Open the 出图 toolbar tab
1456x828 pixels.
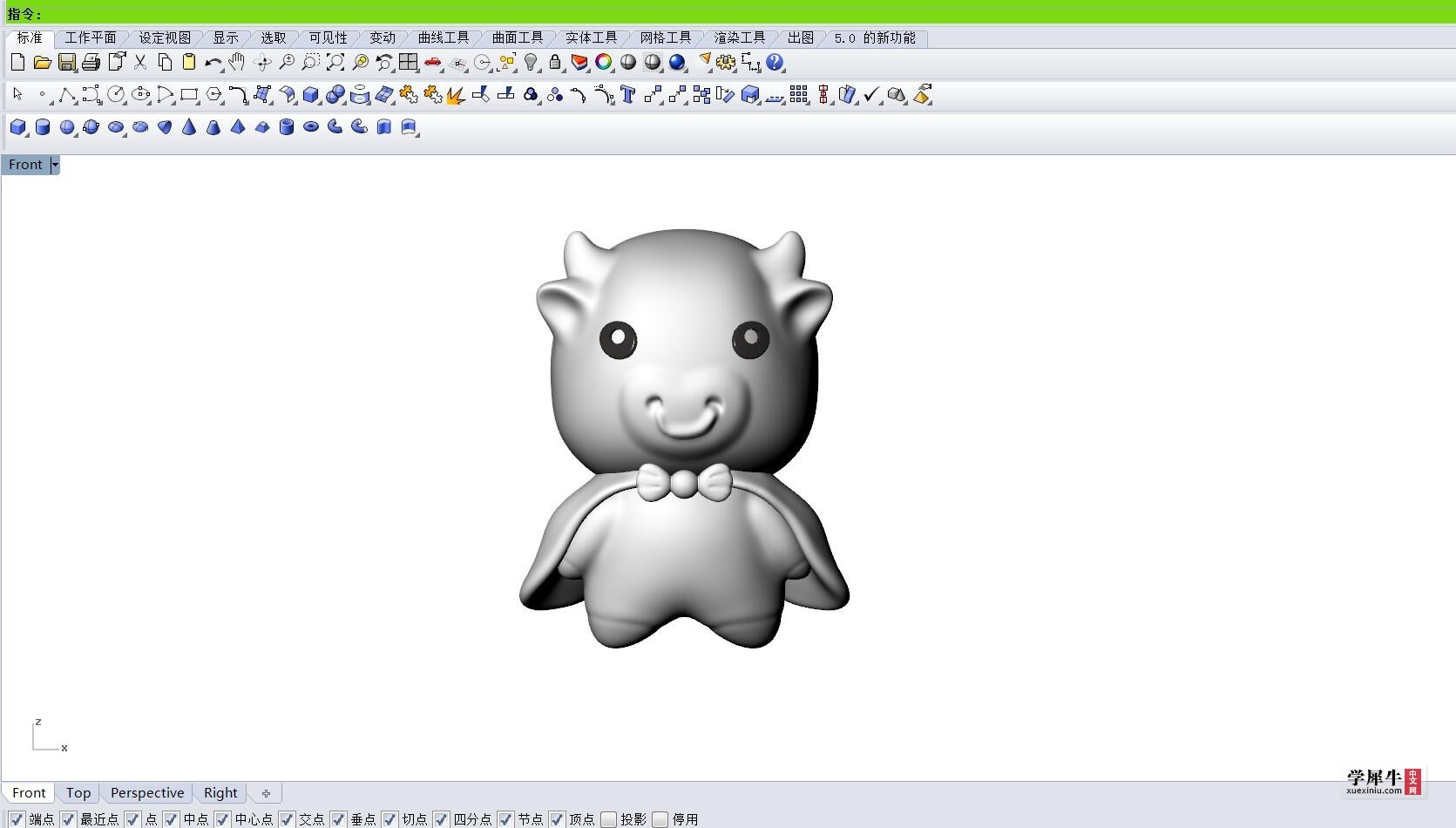(801, 38)
